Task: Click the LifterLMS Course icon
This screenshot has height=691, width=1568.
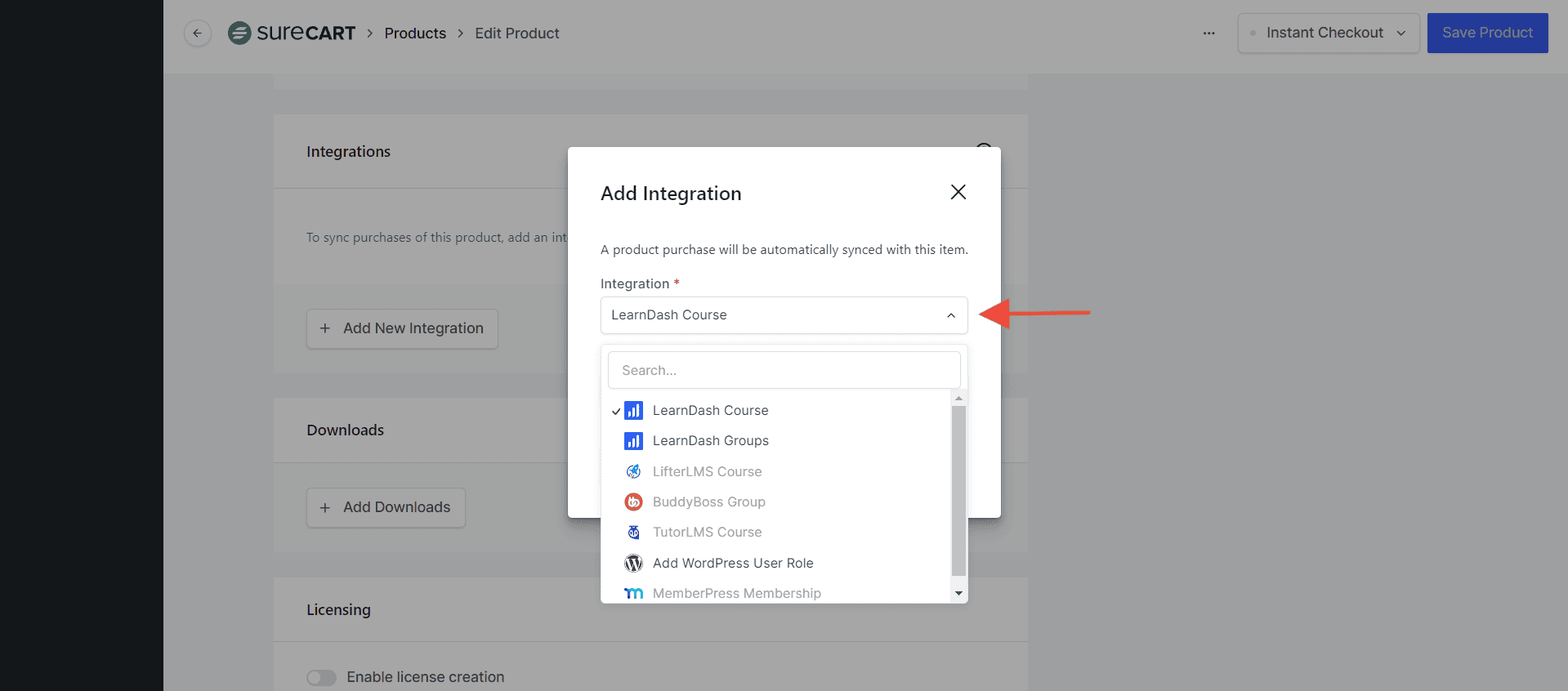Action: coord(633,471)
